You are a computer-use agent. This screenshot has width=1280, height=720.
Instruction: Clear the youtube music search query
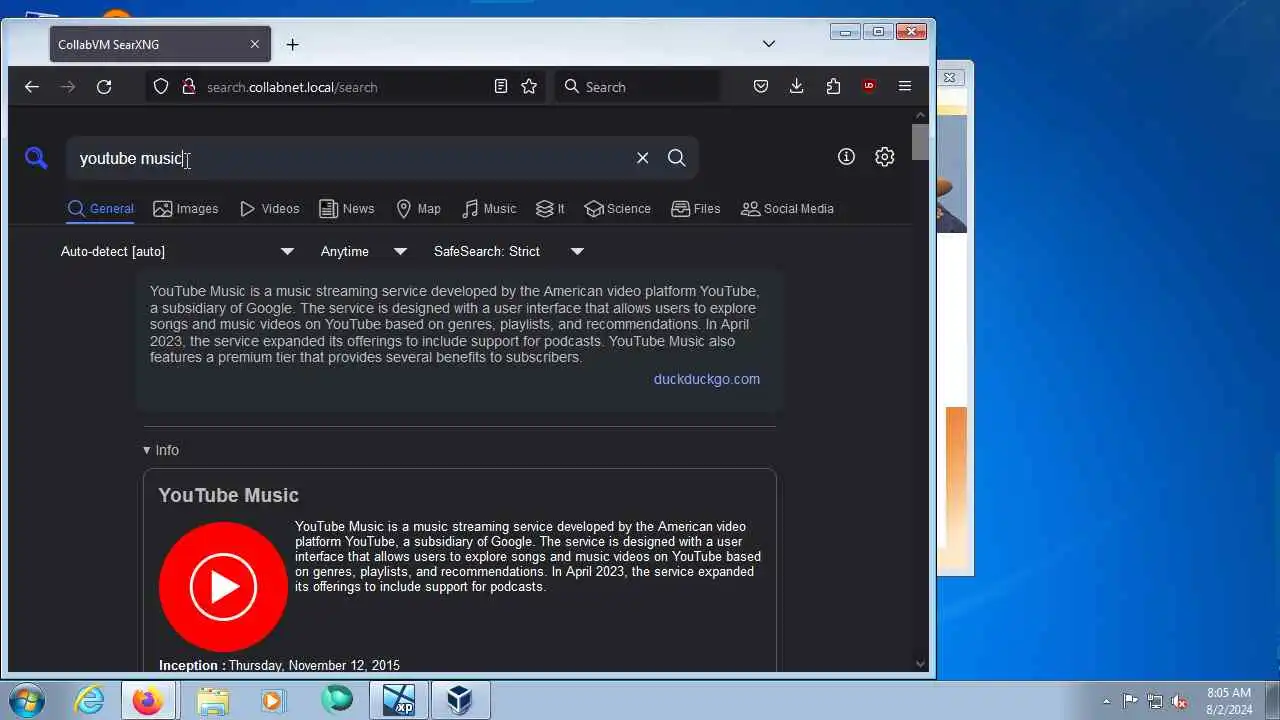[x=643, y=158]
